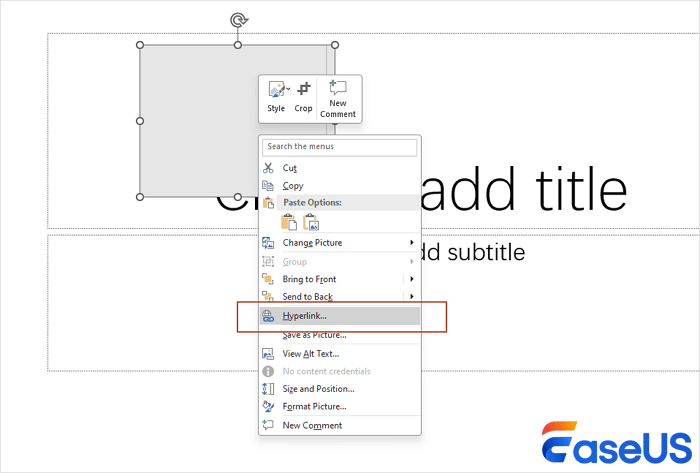The image size is (700, 473).
Task: Click the top-middle resize handle of the picture
Action: (x=238, y=45)
